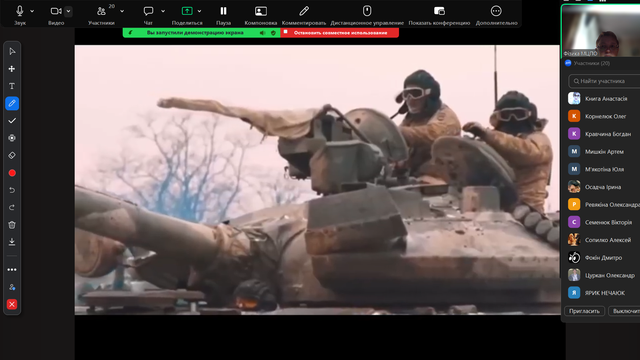This screenshot has width=640, height=360.
Task: Click the Пригласить invite button
Action: 584,311
